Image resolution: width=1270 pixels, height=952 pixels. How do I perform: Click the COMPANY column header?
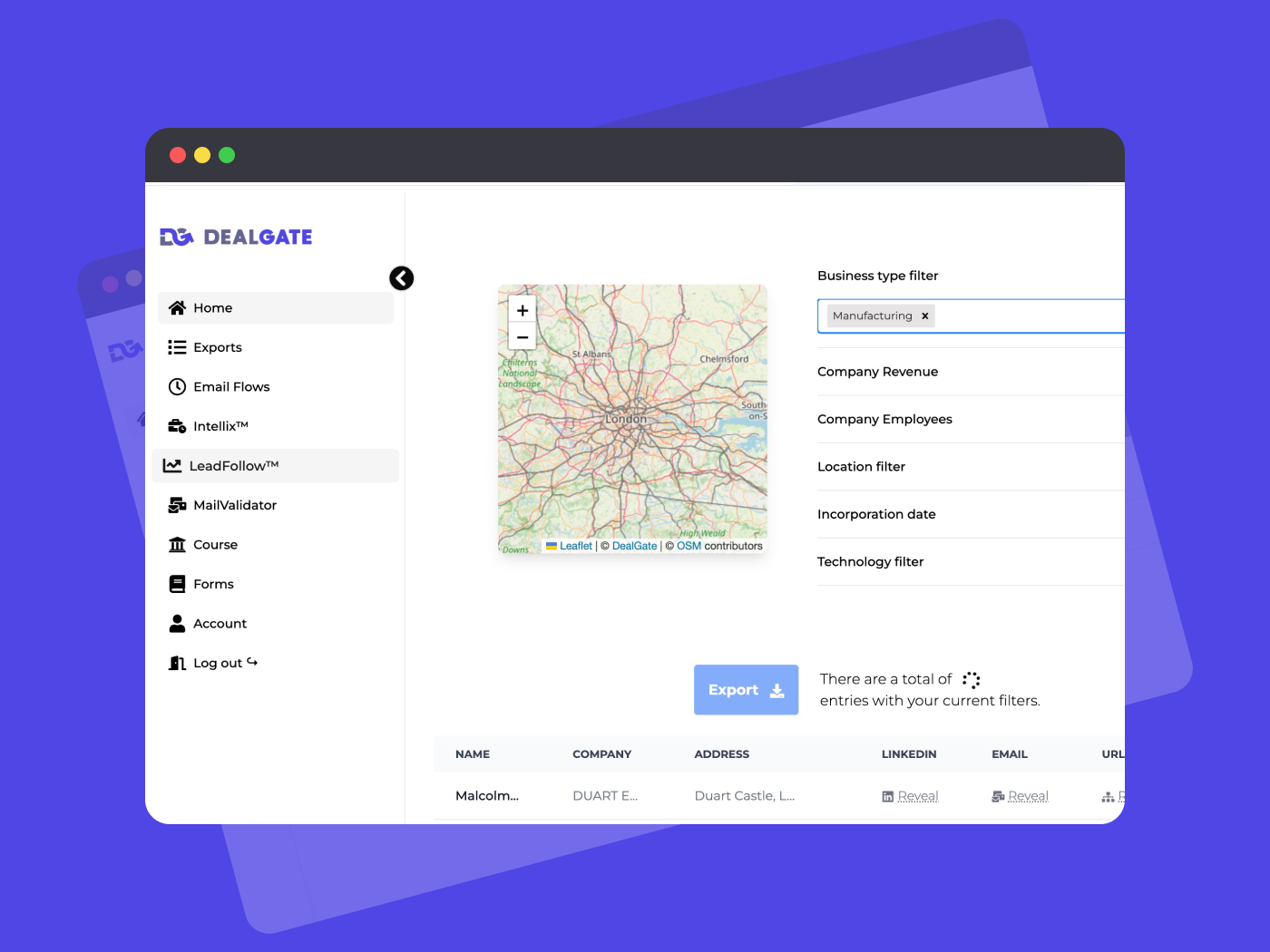[601, 754]
